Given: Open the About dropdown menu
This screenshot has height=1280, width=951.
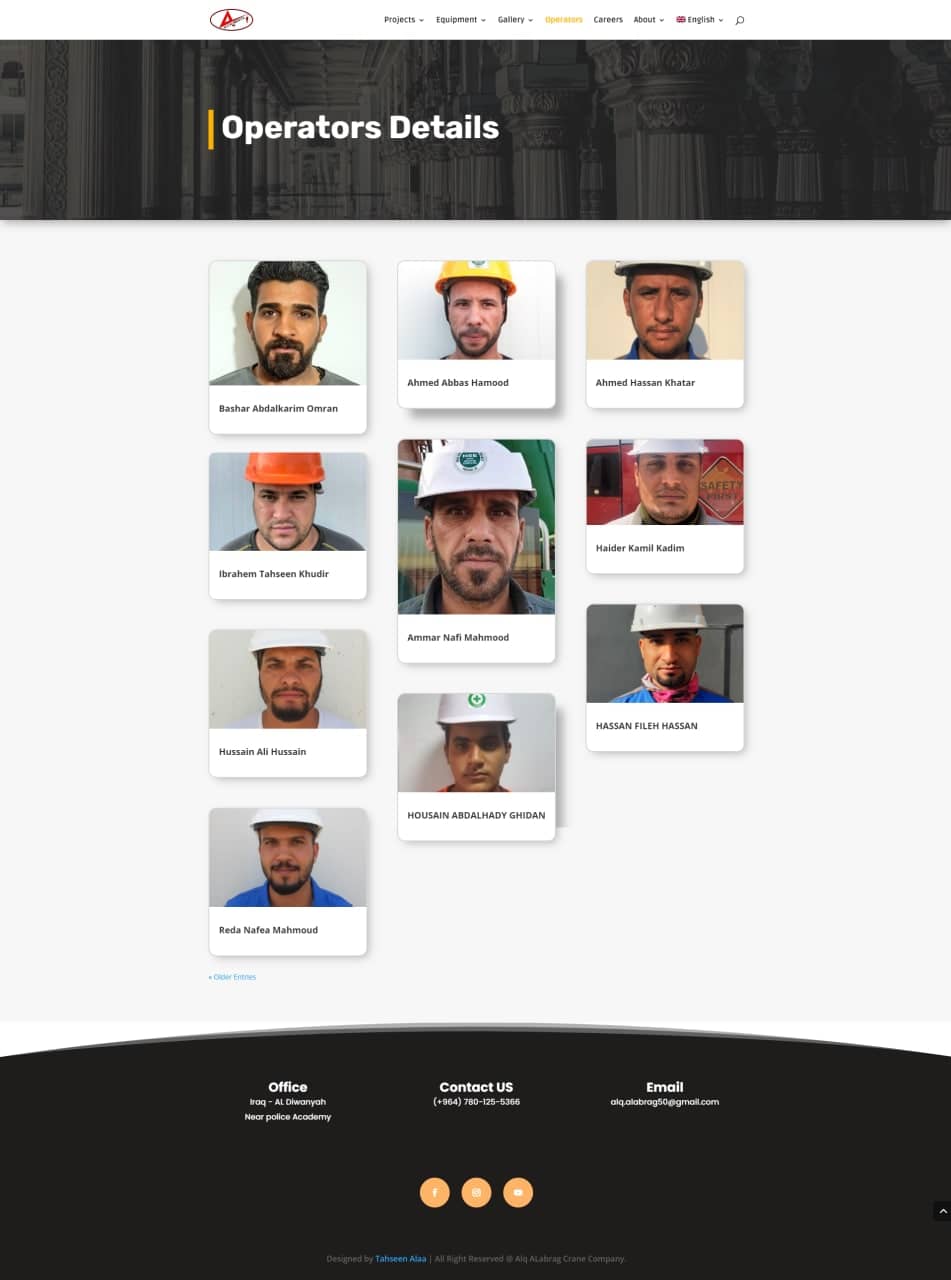Looking at the screenshot, I should (649, 20).
